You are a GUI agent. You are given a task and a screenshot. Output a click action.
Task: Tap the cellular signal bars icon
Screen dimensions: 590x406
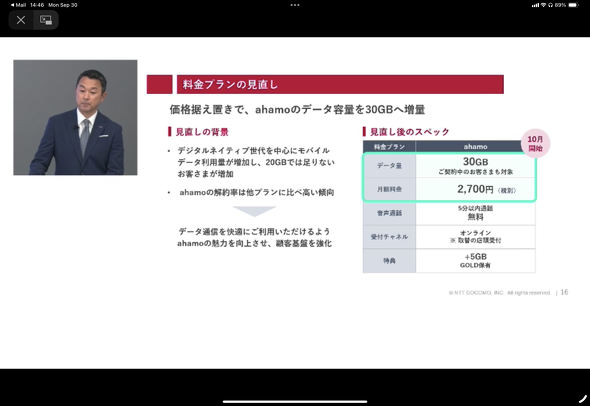click(535, 5)
